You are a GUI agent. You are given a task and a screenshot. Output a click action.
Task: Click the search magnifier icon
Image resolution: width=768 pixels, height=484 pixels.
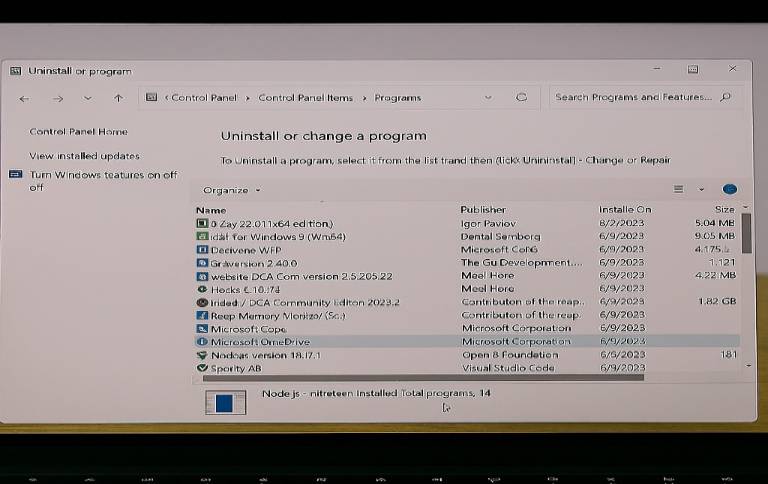click(725, 97)
